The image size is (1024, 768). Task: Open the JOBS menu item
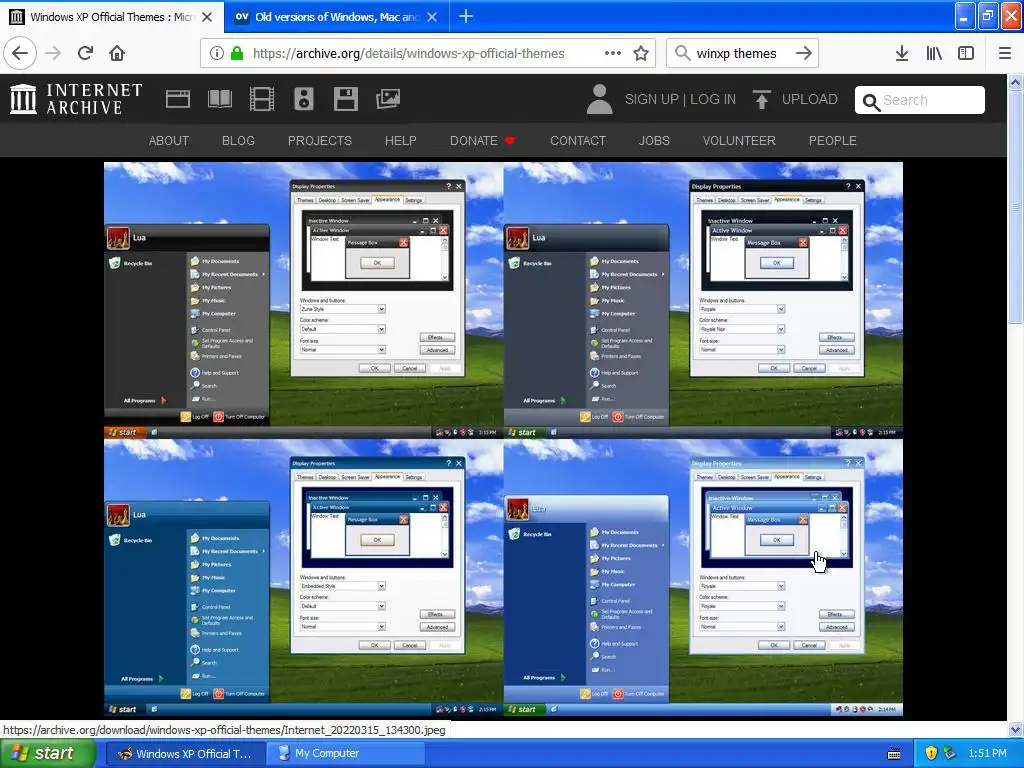pyautogui.click(x=654, y=140)
